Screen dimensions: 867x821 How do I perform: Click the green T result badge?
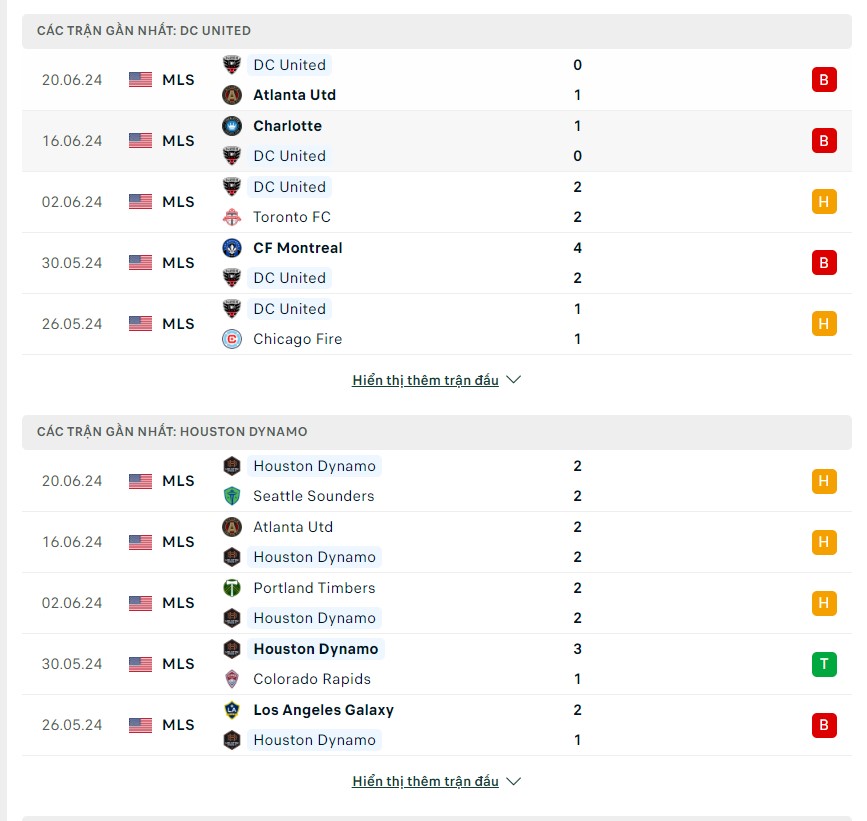(824, 664)
